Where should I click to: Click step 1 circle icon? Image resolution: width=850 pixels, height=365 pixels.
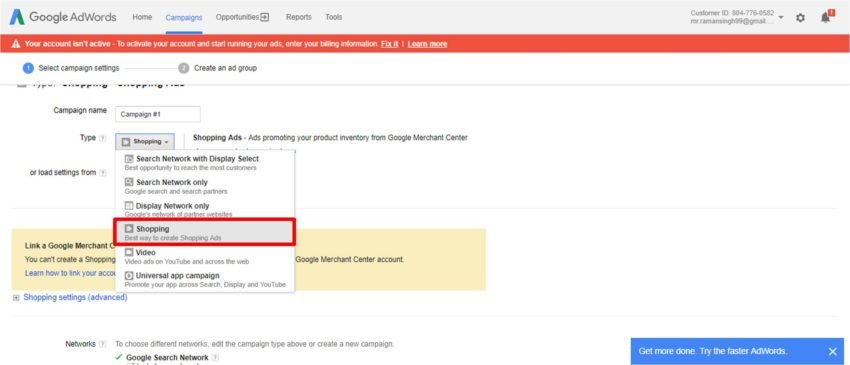(28, 68)
